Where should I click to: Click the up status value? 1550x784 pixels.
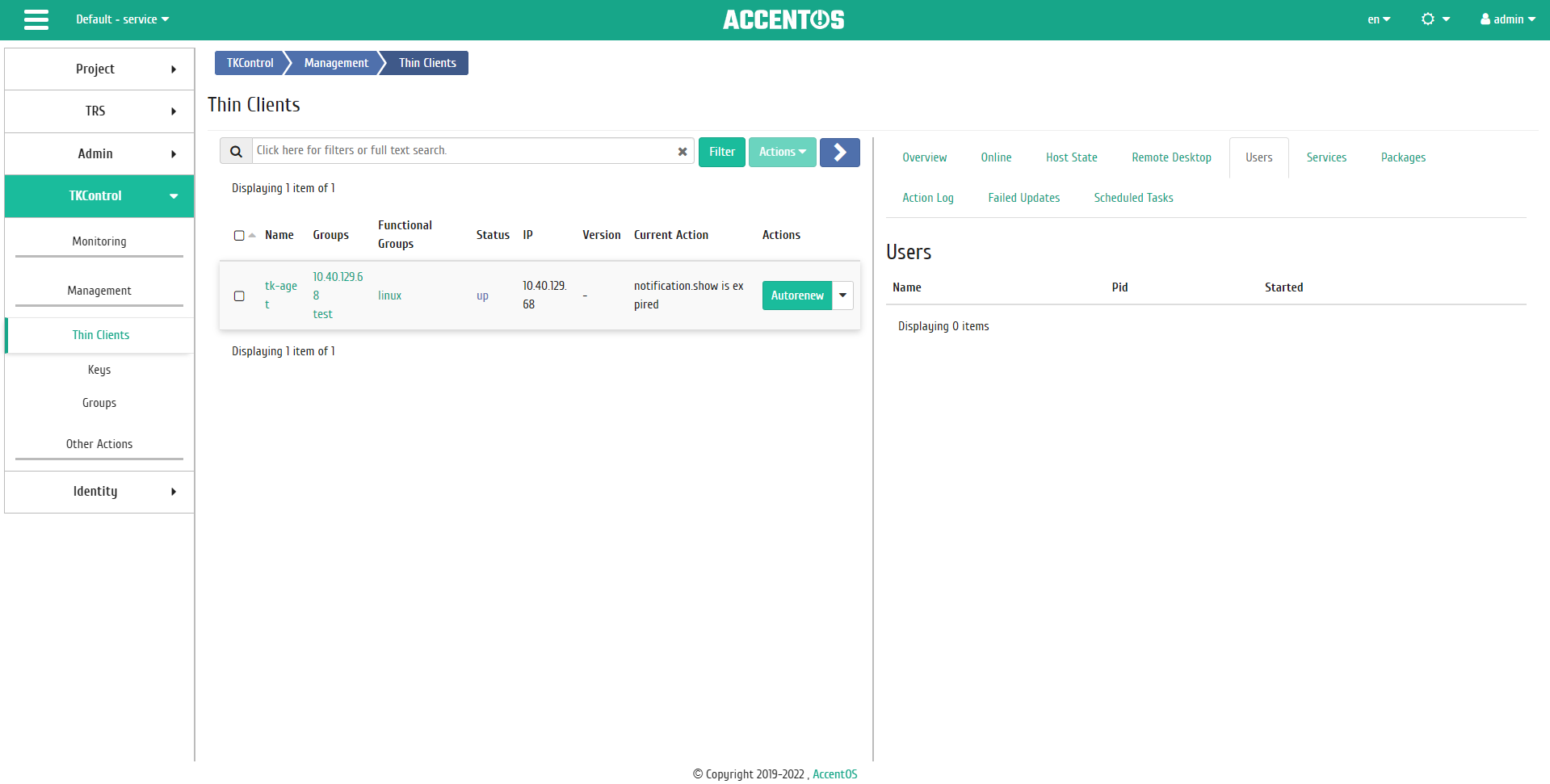[482, 296]
